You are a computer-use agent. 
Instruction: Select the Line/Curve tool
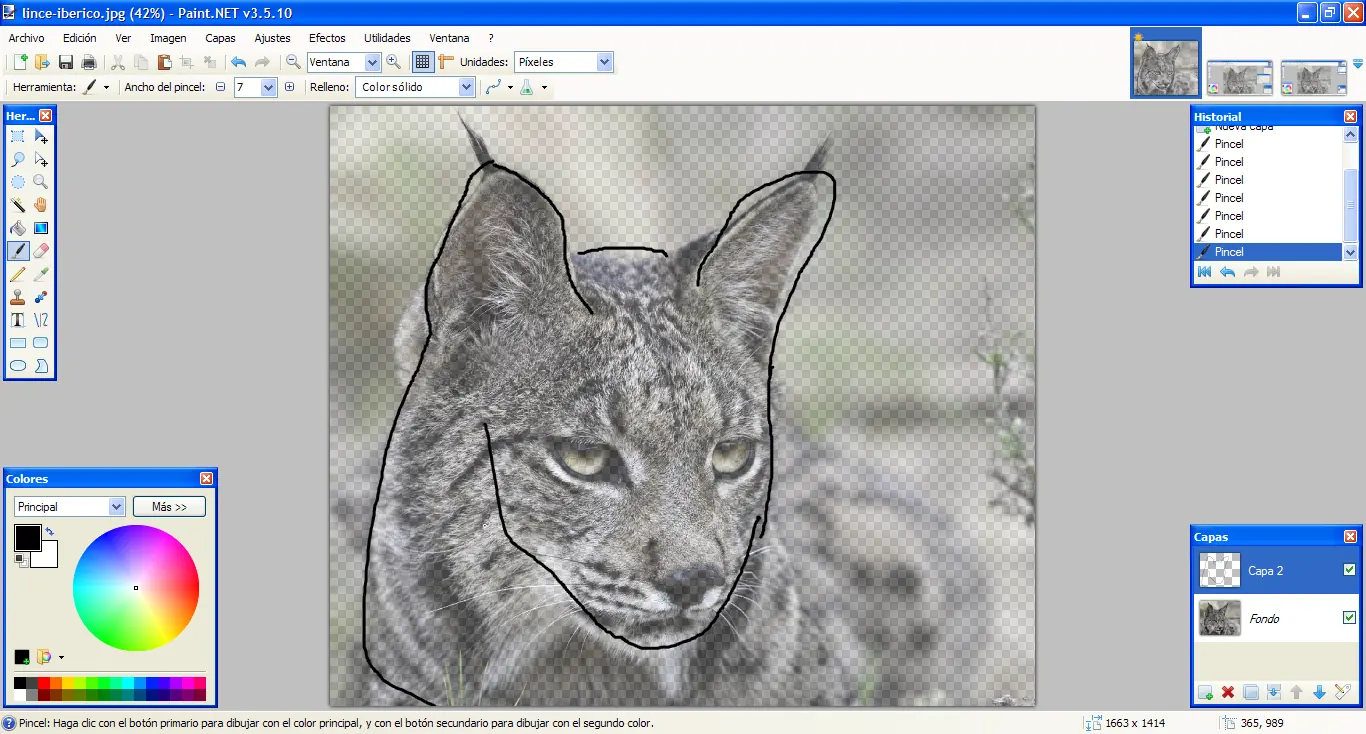41,320
